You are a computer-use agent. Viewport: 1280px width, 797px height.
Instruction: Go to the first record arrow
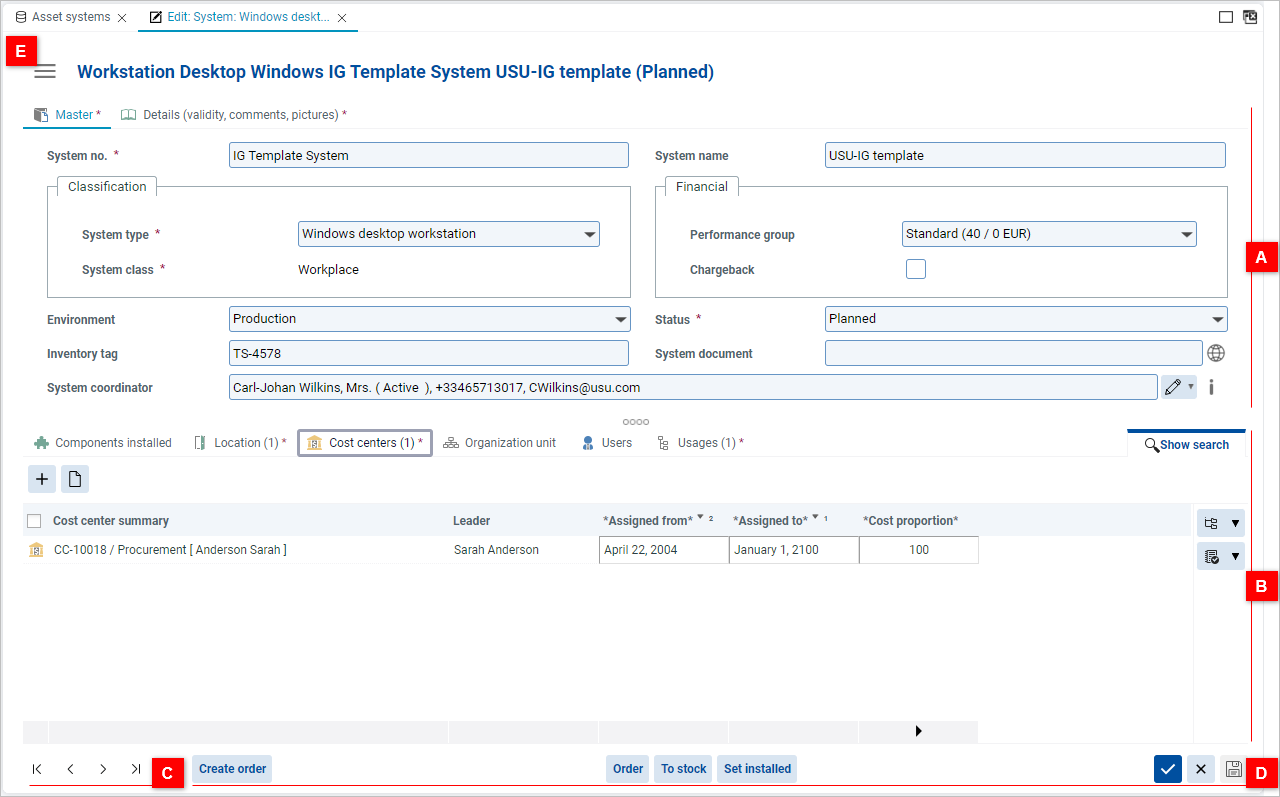(x=37, y=769)
